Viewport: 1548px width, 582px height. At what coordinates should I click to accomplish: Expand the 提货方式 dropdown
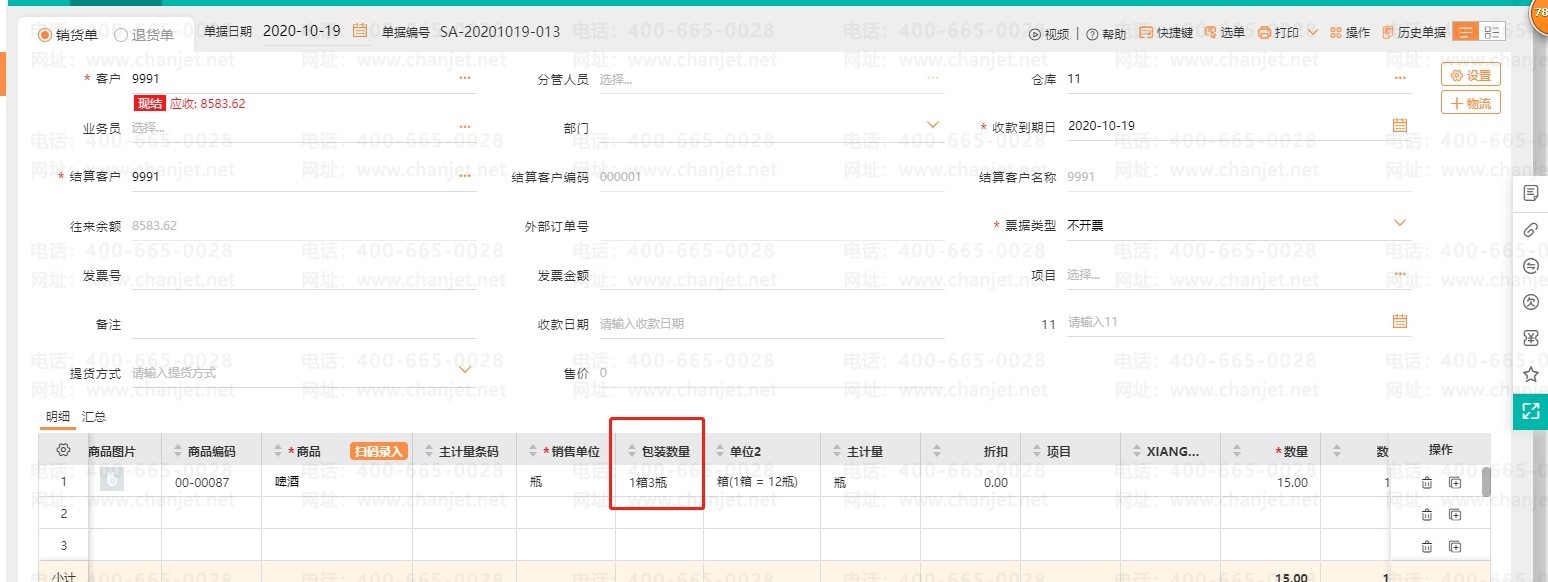(x=465, y=370)
